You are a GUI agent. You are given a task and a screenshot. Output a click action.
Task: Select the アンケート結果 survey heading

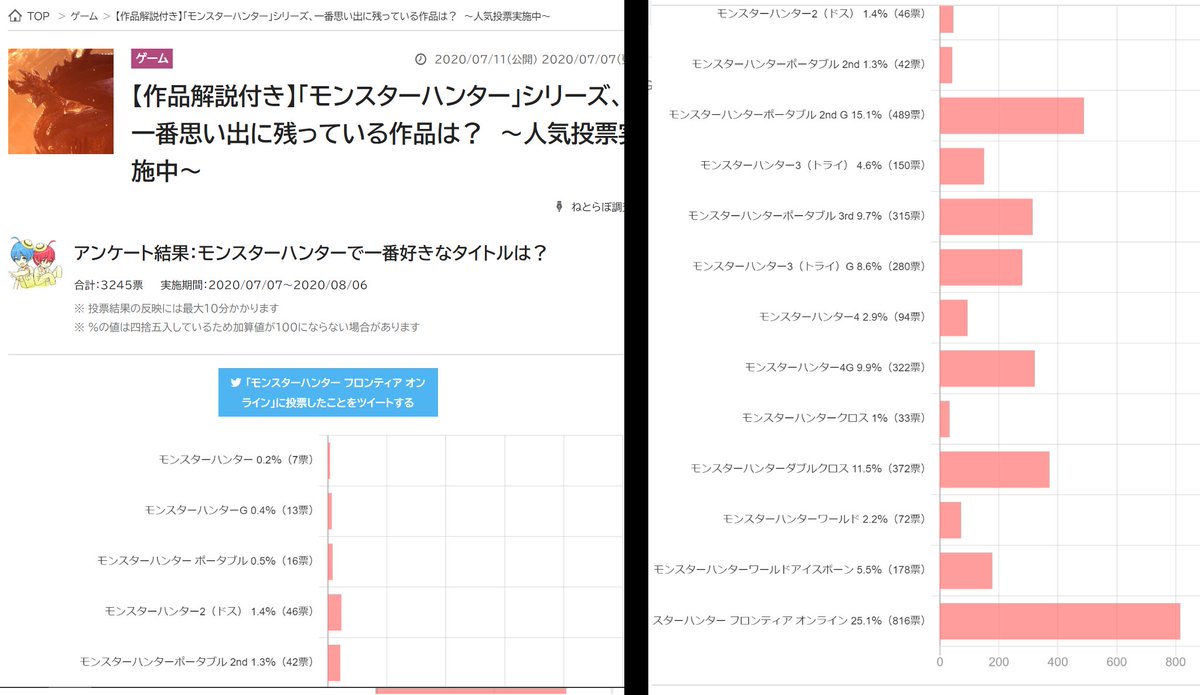click(x=311, y=253)
